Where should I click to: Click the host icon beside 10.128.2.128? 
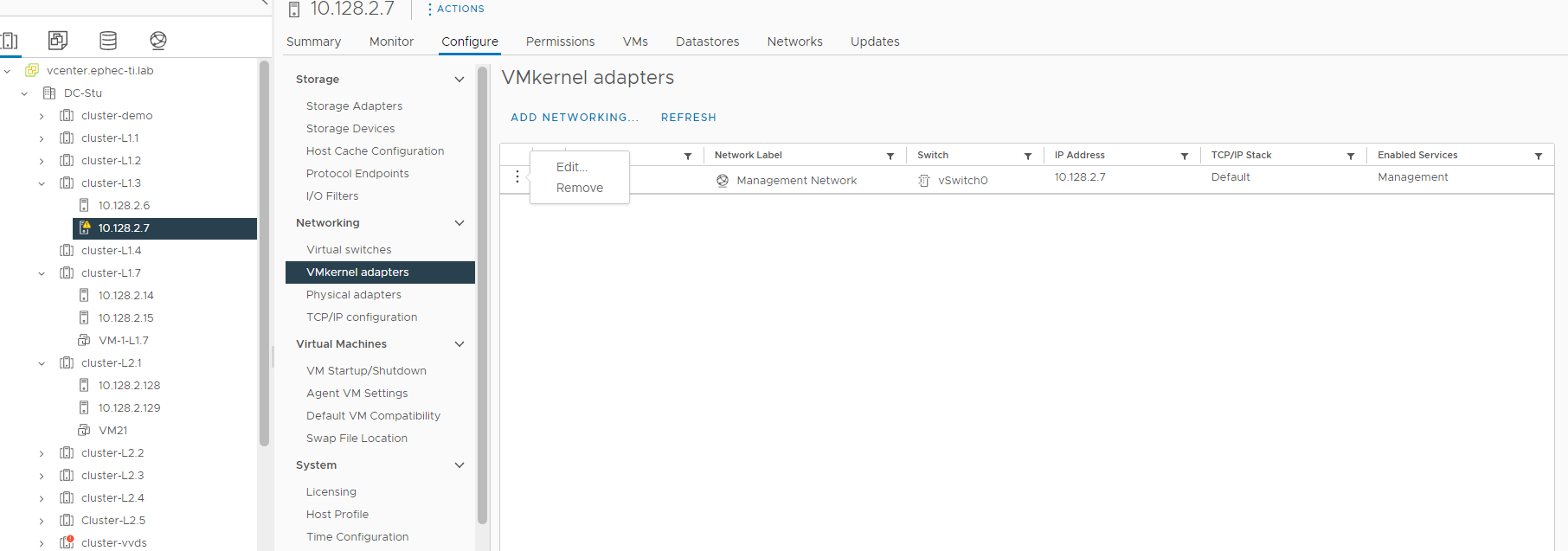point(84,385)
